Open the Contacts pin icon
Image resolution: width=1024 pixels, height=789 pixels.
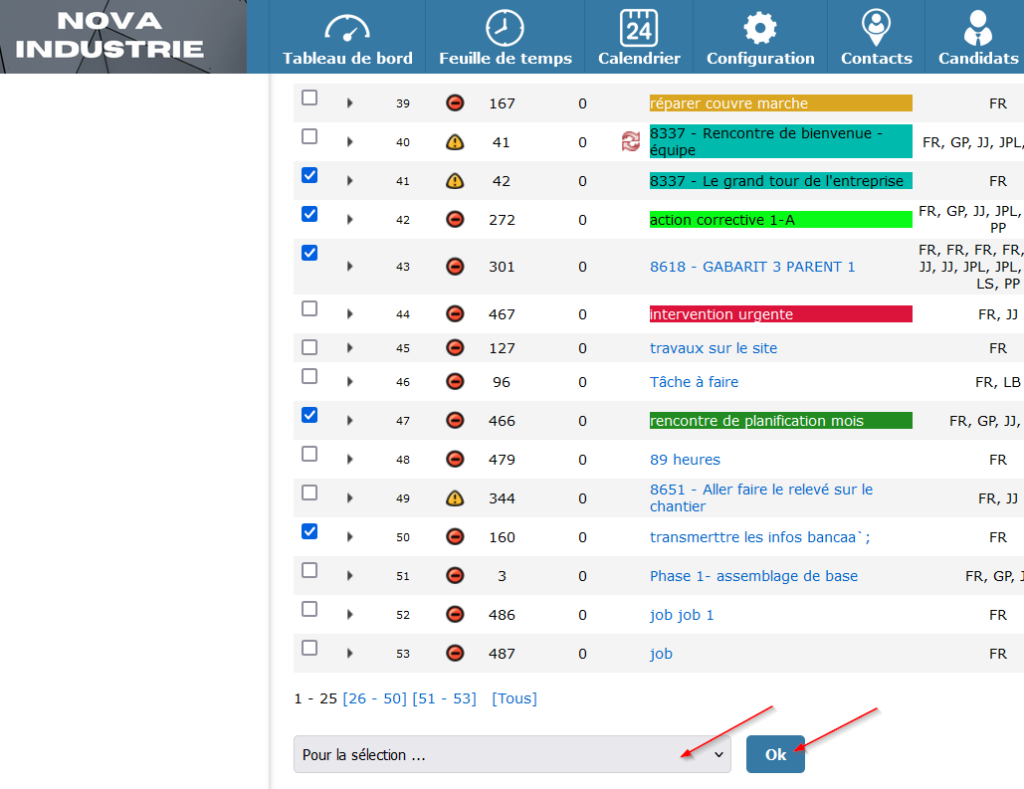(876, 27)
